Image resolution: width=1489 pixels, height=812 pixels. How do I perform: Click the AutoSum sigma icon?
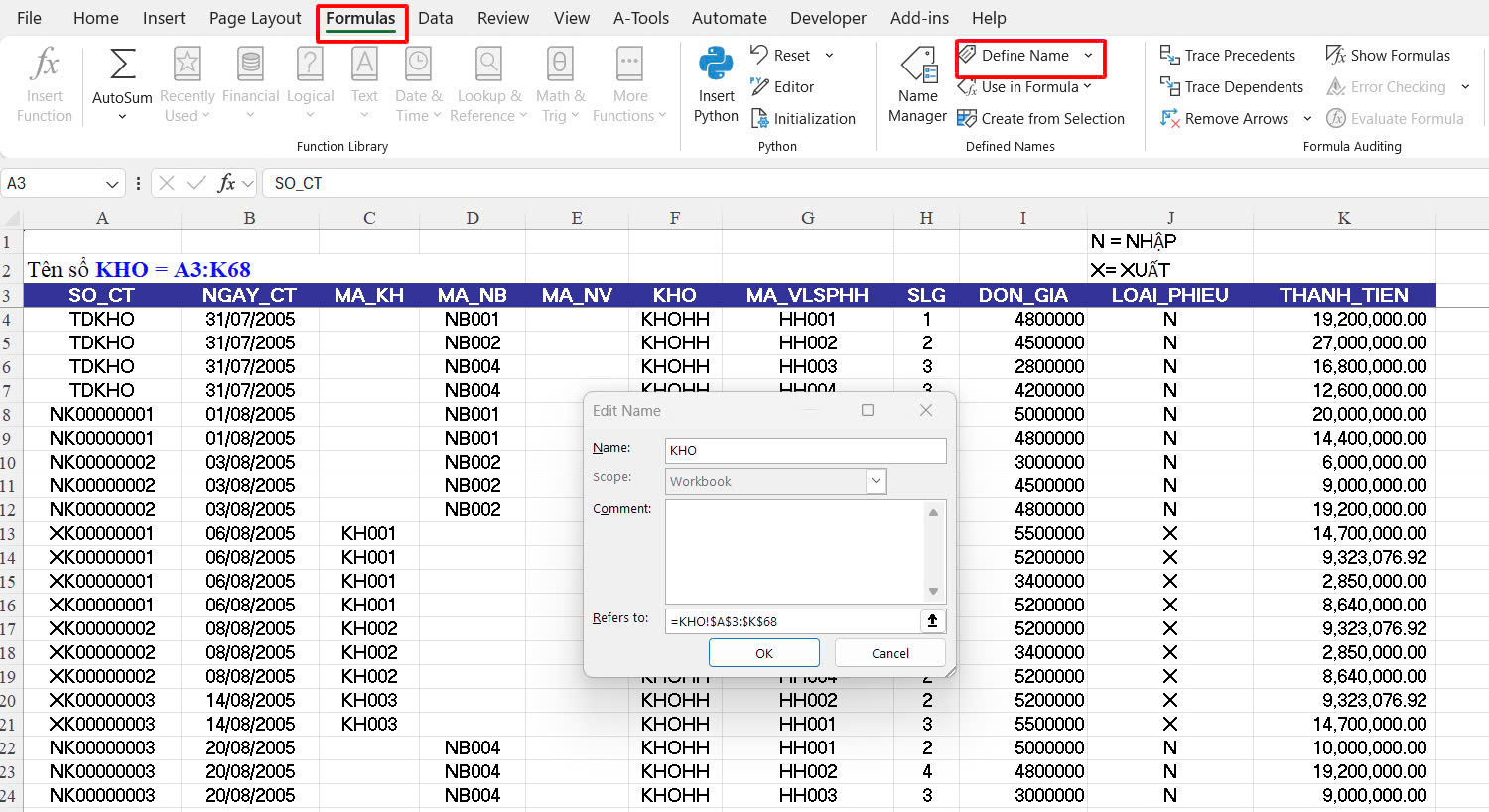click(122, 66)
